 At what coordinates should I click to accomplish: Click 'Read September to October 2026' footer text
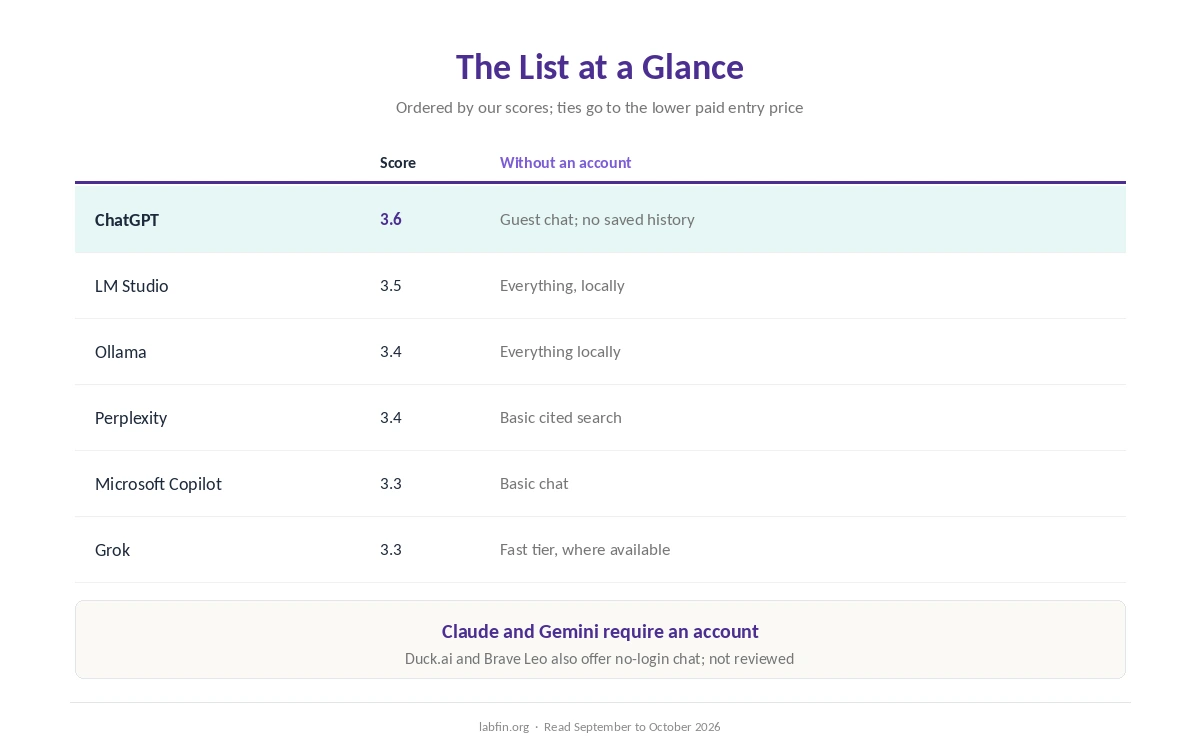[632, 727]
